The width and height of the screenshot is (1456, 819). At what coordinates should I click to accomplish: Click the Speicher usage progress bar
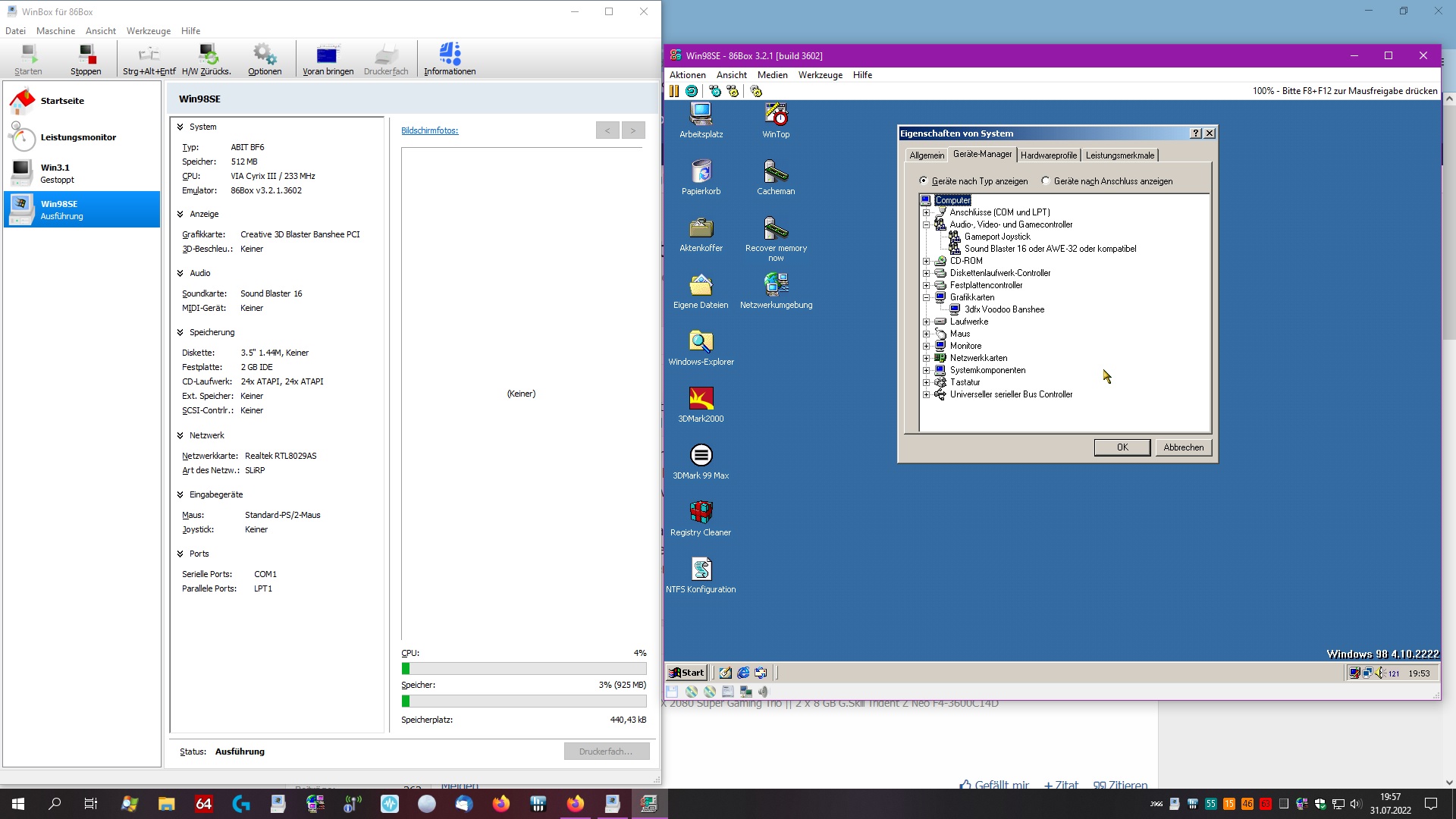pyautogui.click(x=524, y=701)
